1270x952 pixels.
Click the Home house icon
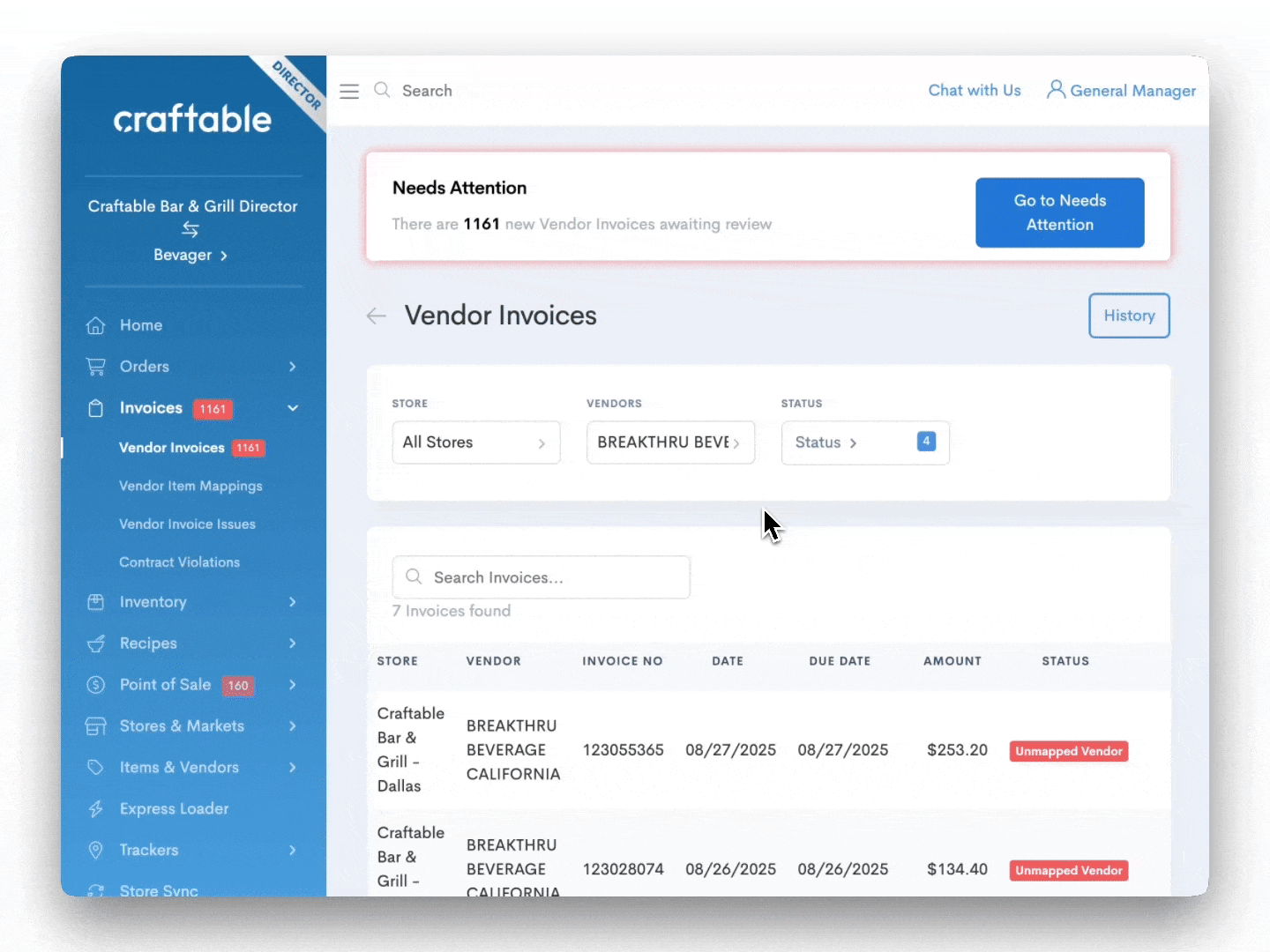[95, 325]
